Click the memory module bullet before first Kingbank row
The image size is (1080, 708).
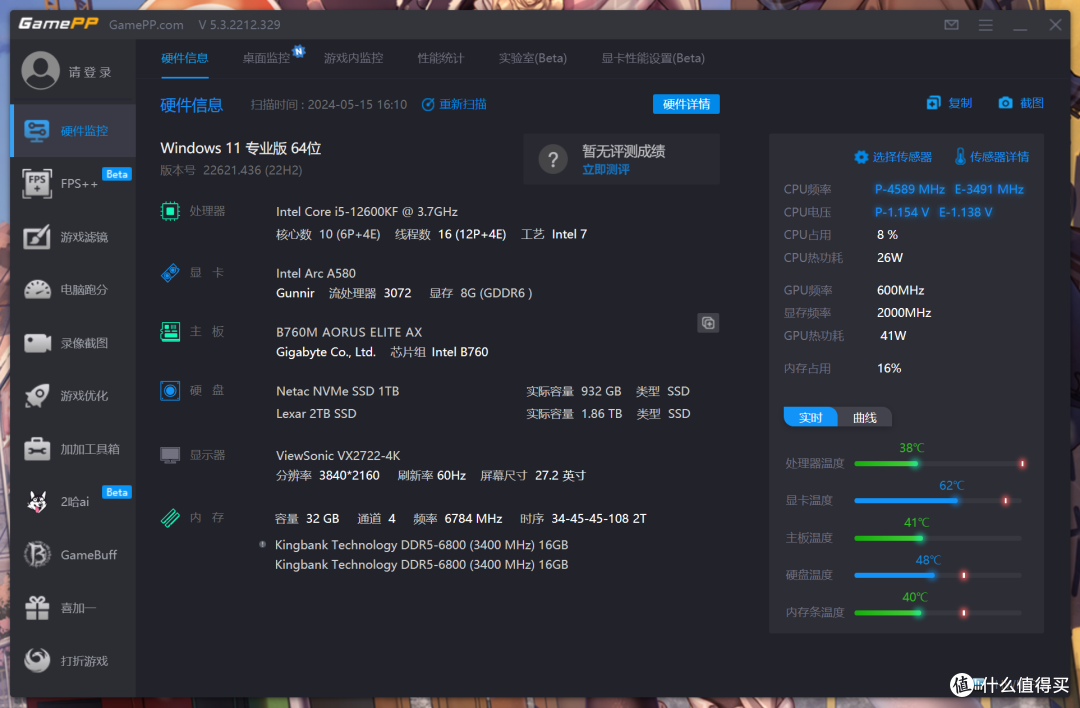point(262,544)
